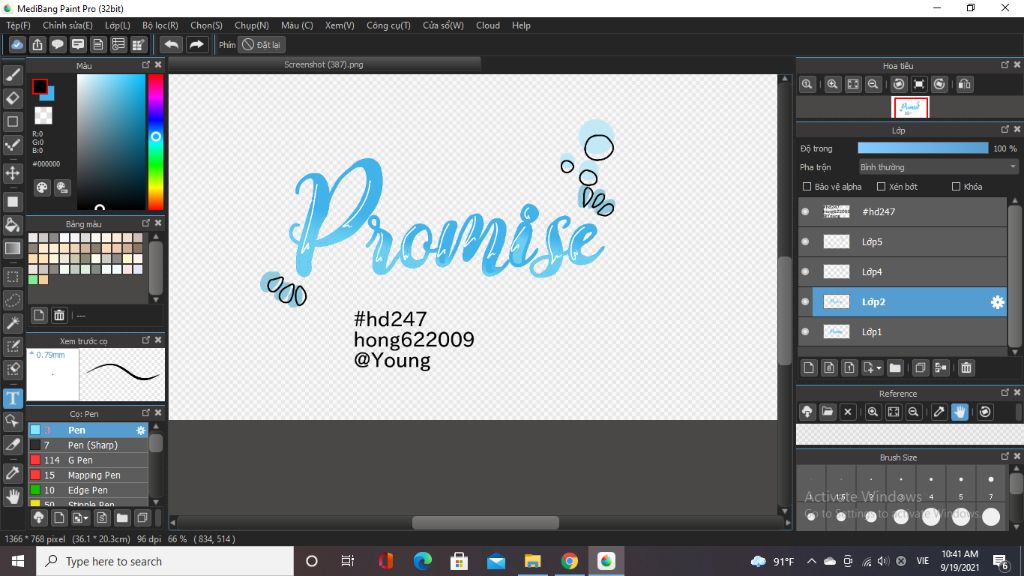The width and height of the screenshot is (1024, 576).
Task: Select layer Lớp1
Action: pyautogui.click(x=909, y=332)
